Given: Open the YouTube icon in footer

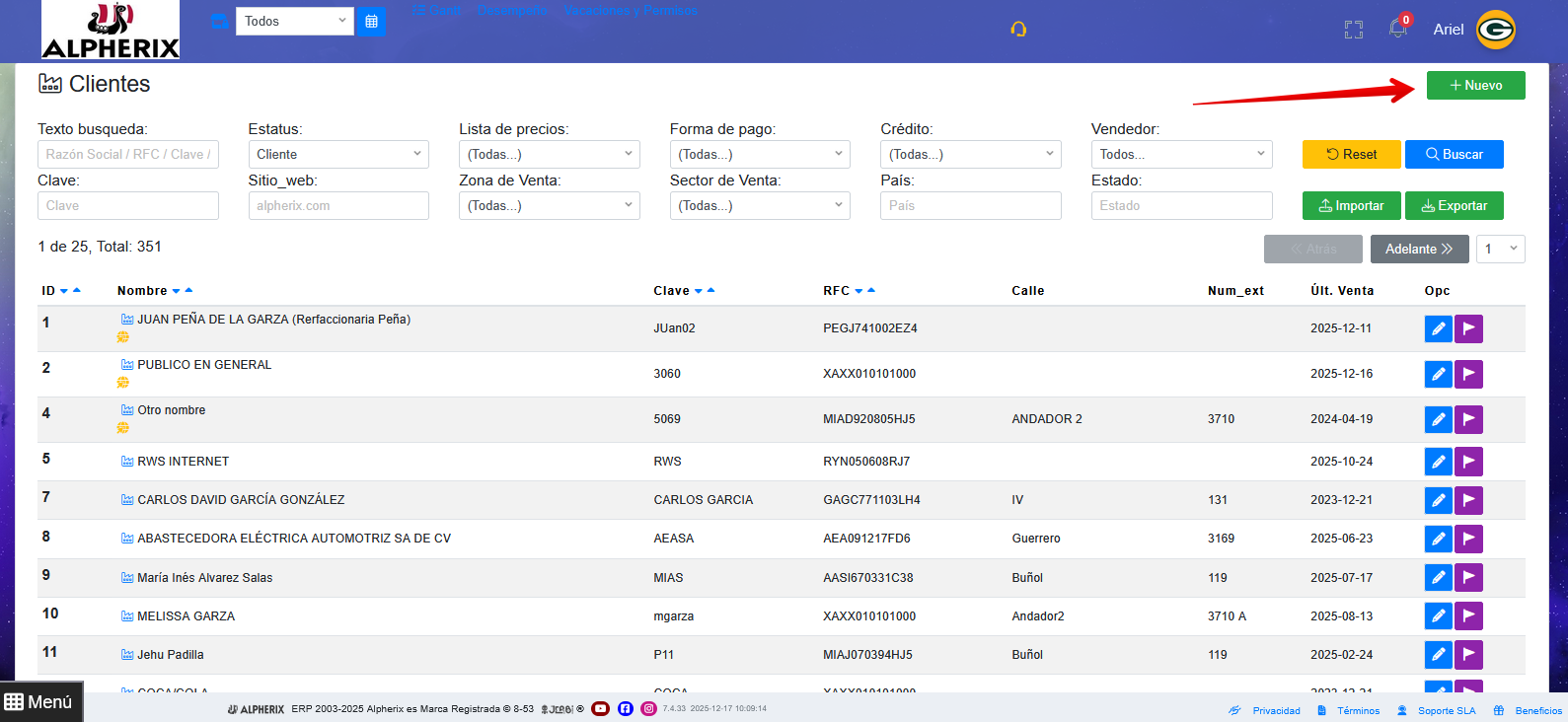Looking at the screenshot, I should (x=600, y=708).
